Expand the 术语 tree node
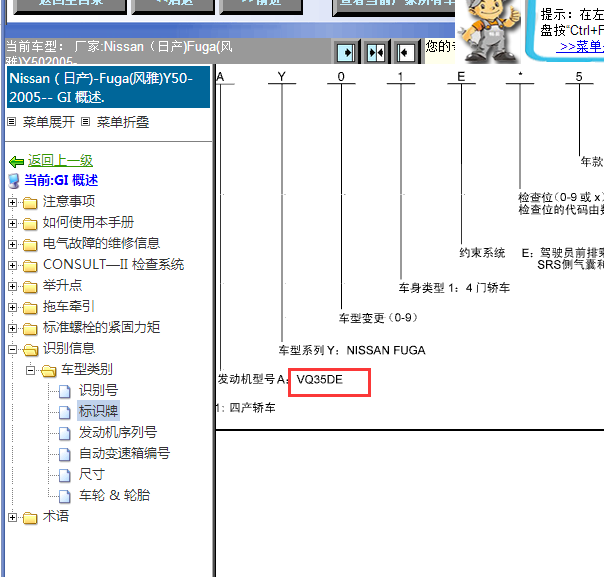 coord(12,517)
